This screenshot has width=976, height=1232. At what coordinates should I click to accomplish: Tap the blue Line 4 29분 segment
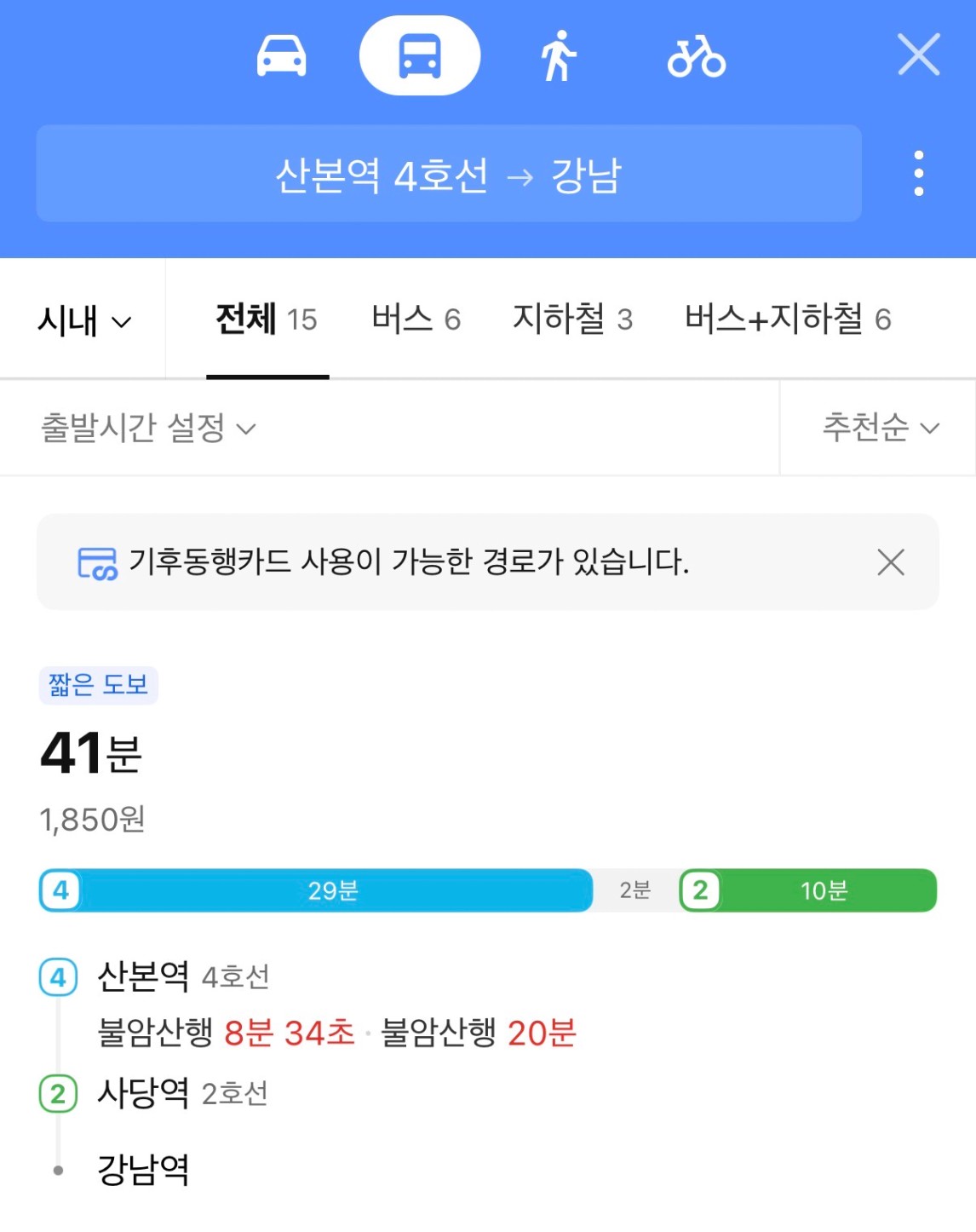332,890
